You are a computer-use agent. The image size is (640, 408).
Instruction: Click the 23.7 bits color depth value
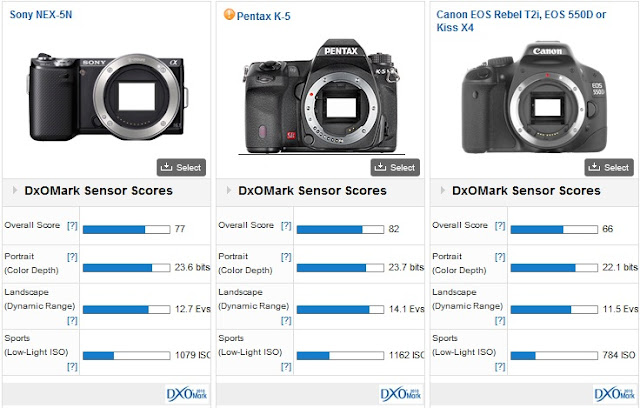coord(406,268)
